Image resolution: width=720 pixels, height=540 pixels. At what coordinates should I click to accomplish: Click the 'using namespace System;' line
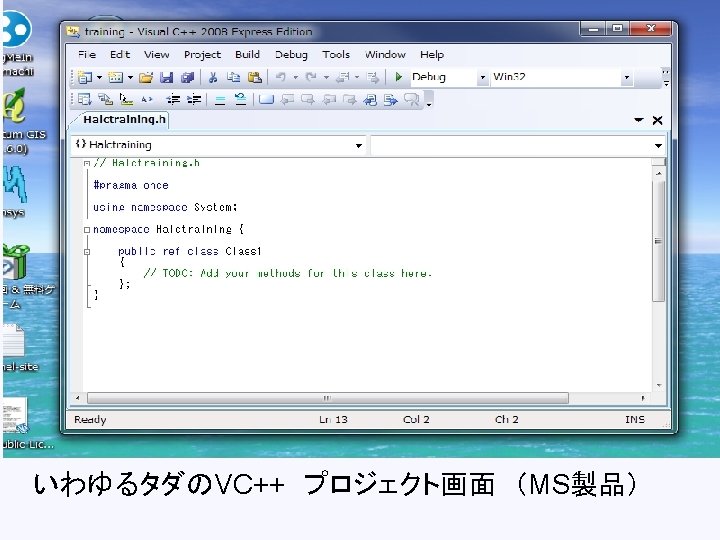tap(165, 207)
